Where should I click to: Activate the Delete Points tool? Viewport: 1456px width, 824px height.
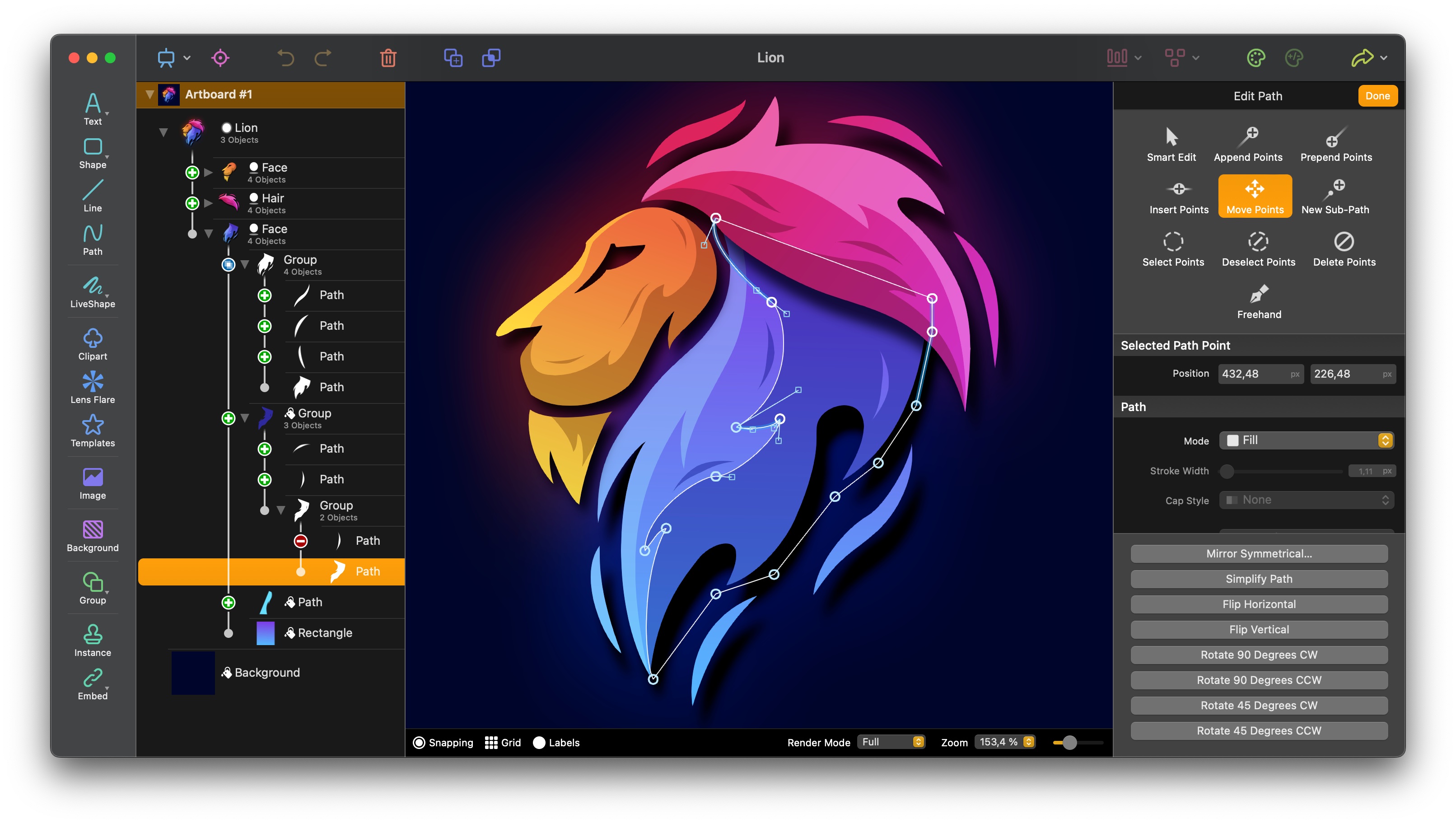point(1344,249)
